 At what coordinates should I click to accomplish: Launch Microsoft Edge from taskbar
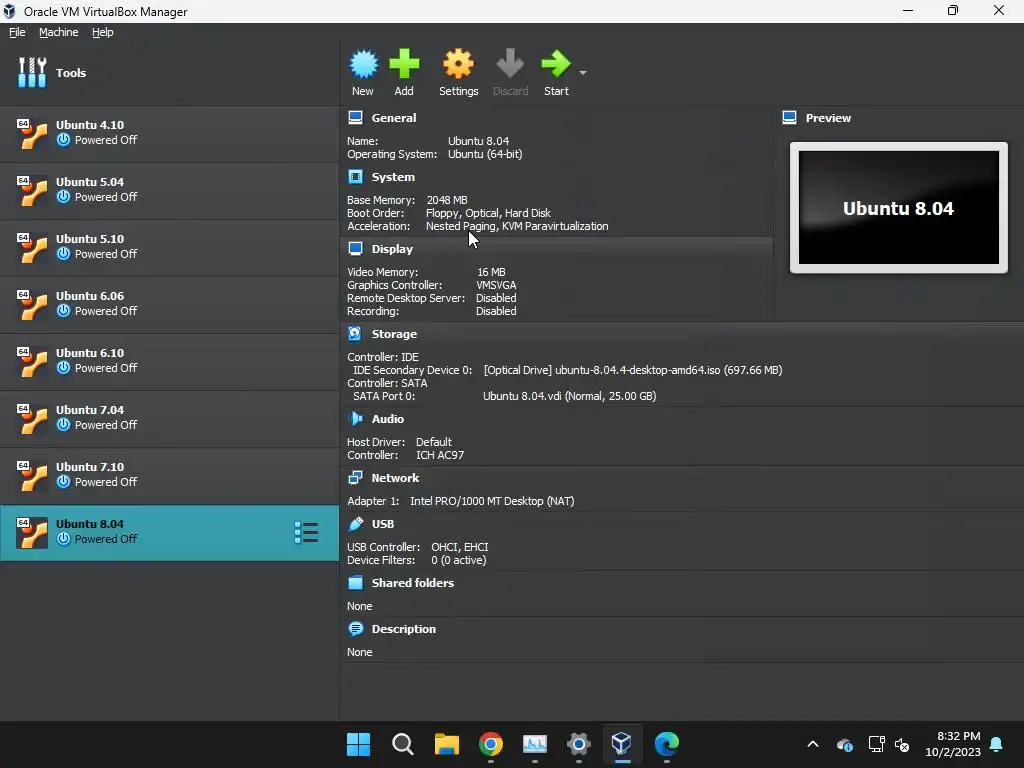click(x=666, y=744)
